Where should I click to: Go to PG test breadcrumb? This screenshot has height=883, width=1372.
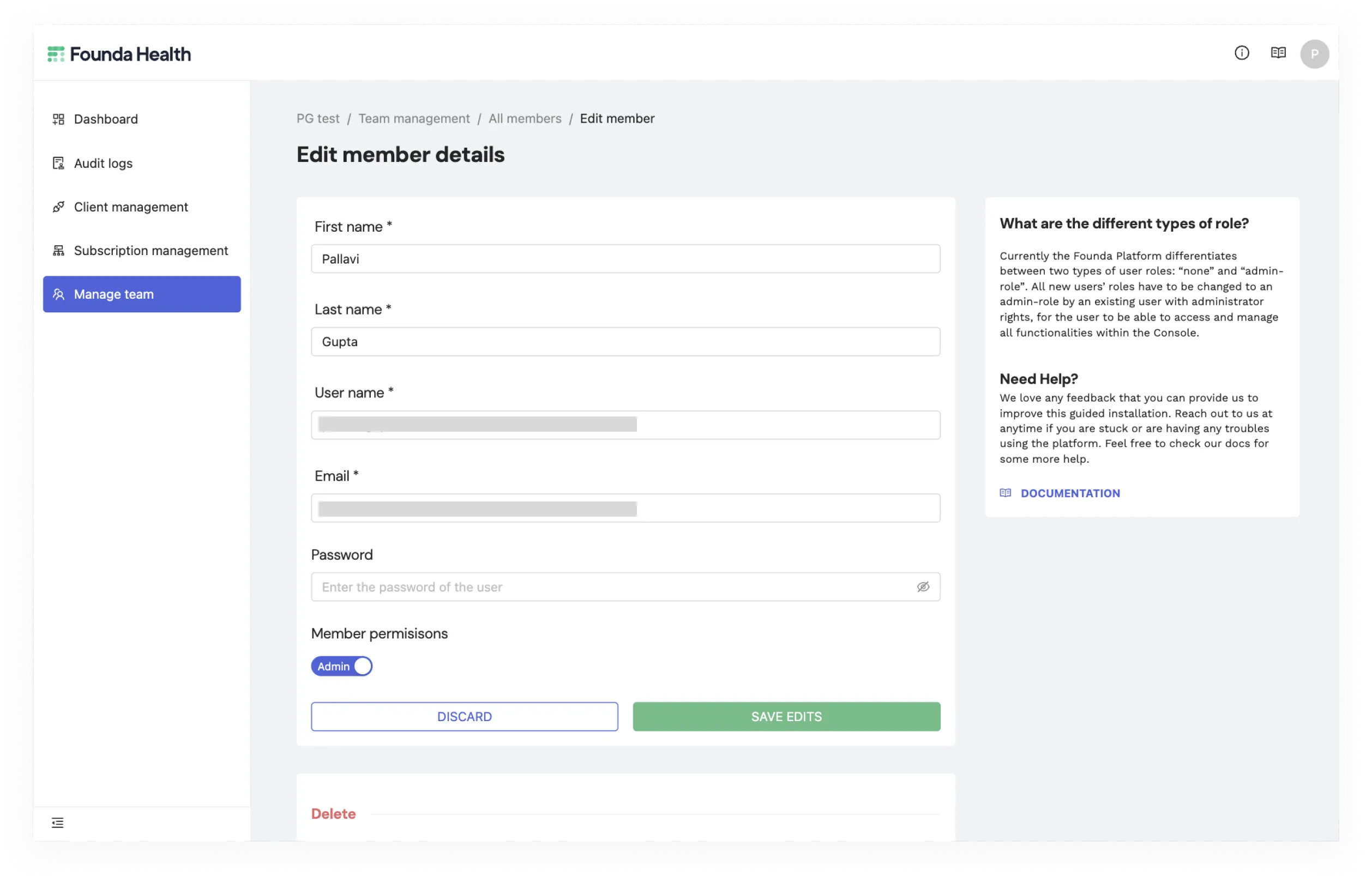pyautogui.click(x=318, y=118)
